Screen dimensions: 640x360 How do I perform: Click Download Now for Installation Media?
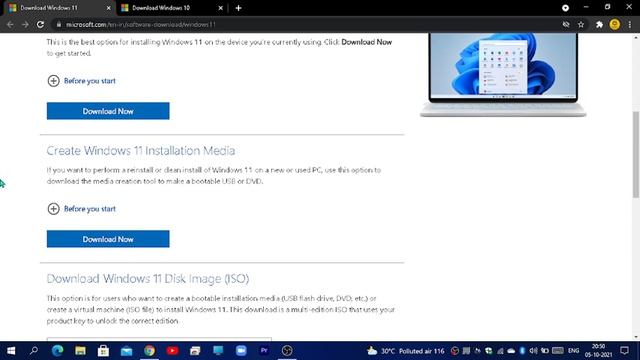point(108,239)
